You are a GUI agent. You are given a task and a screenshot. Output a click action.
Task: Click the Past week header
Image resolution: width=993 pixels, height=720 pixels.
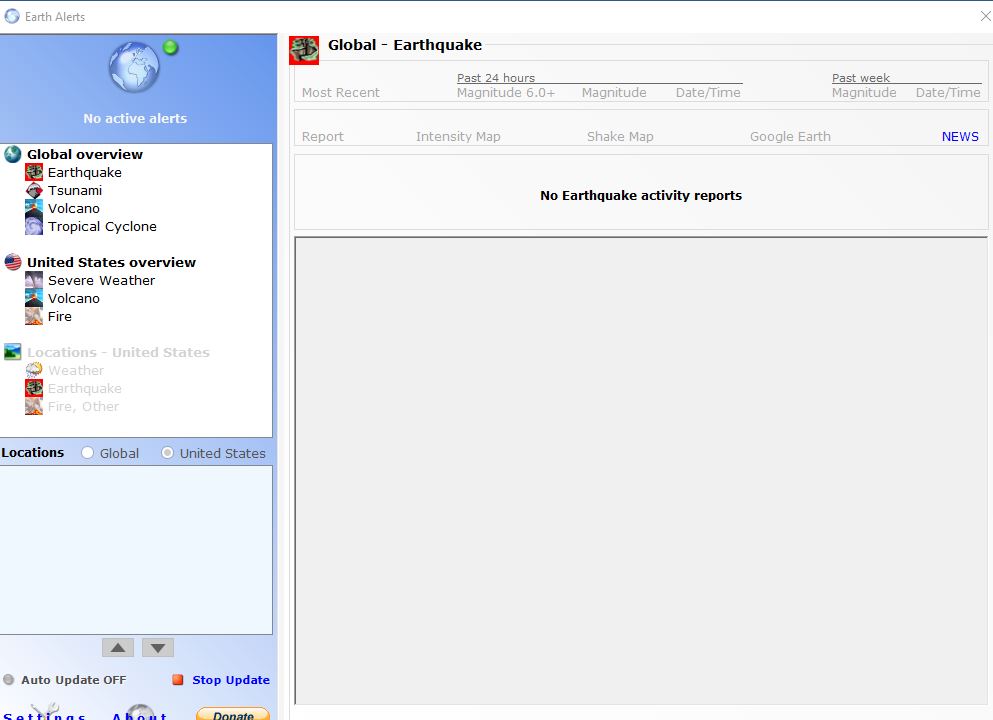tap(861, 78)
